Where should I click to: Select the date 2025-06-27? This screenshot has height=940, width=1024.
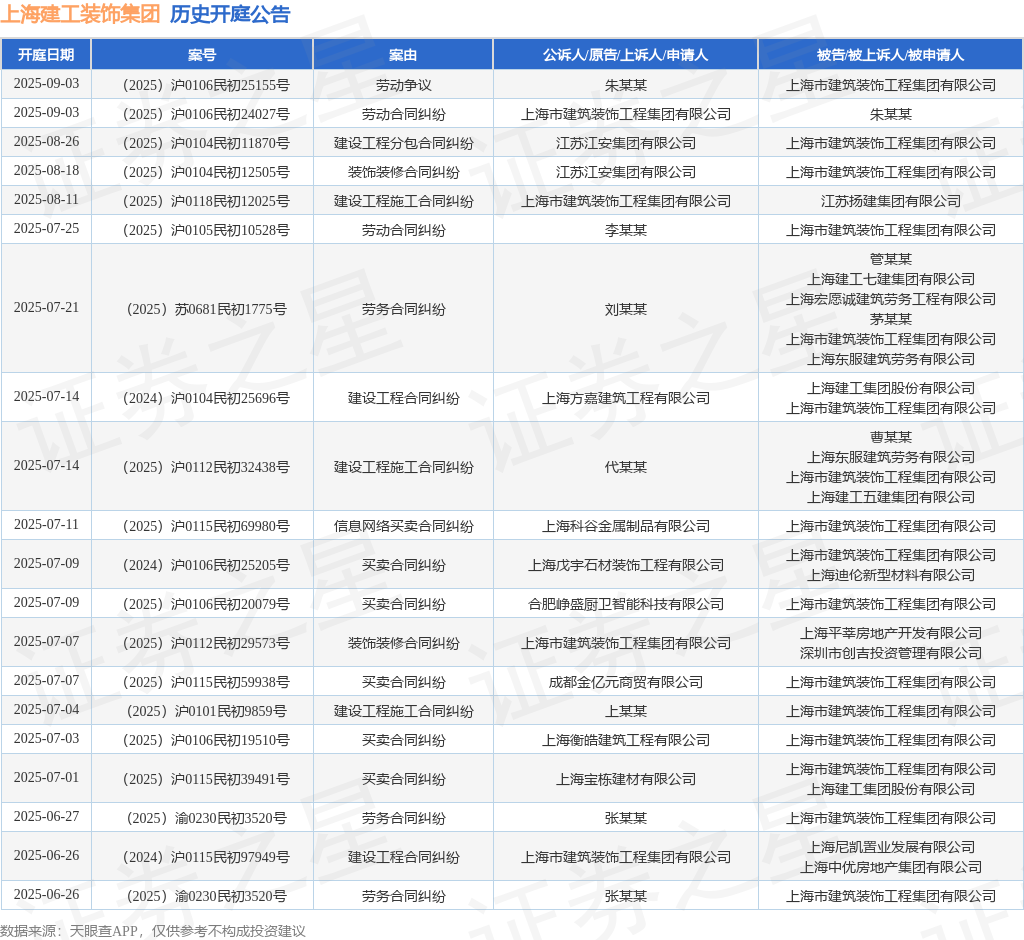[x=46, y=817]
